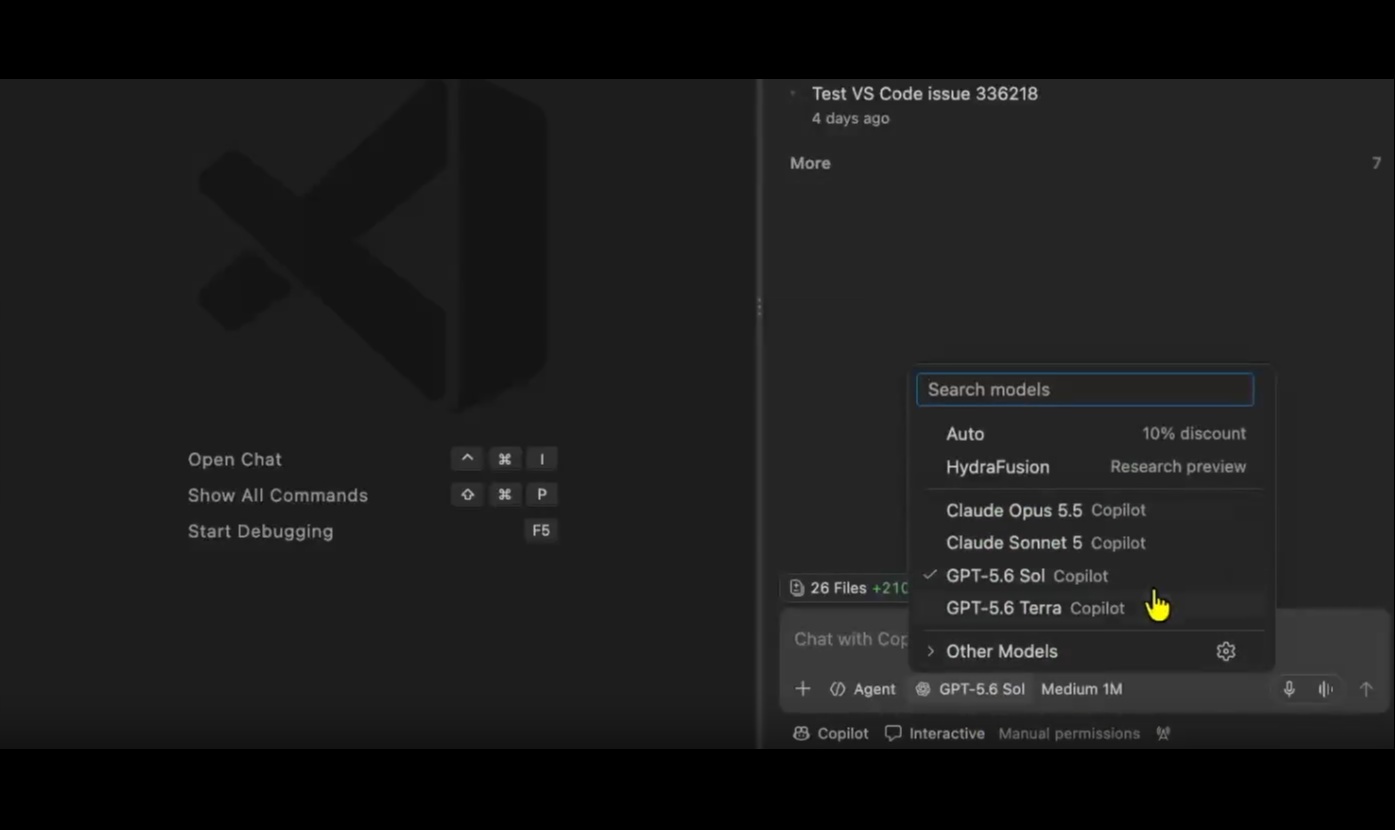The width and height of the screenshot is (1395, 830).
Task: Click the Show All Commands shortcut row
Action: pos(372,495)
